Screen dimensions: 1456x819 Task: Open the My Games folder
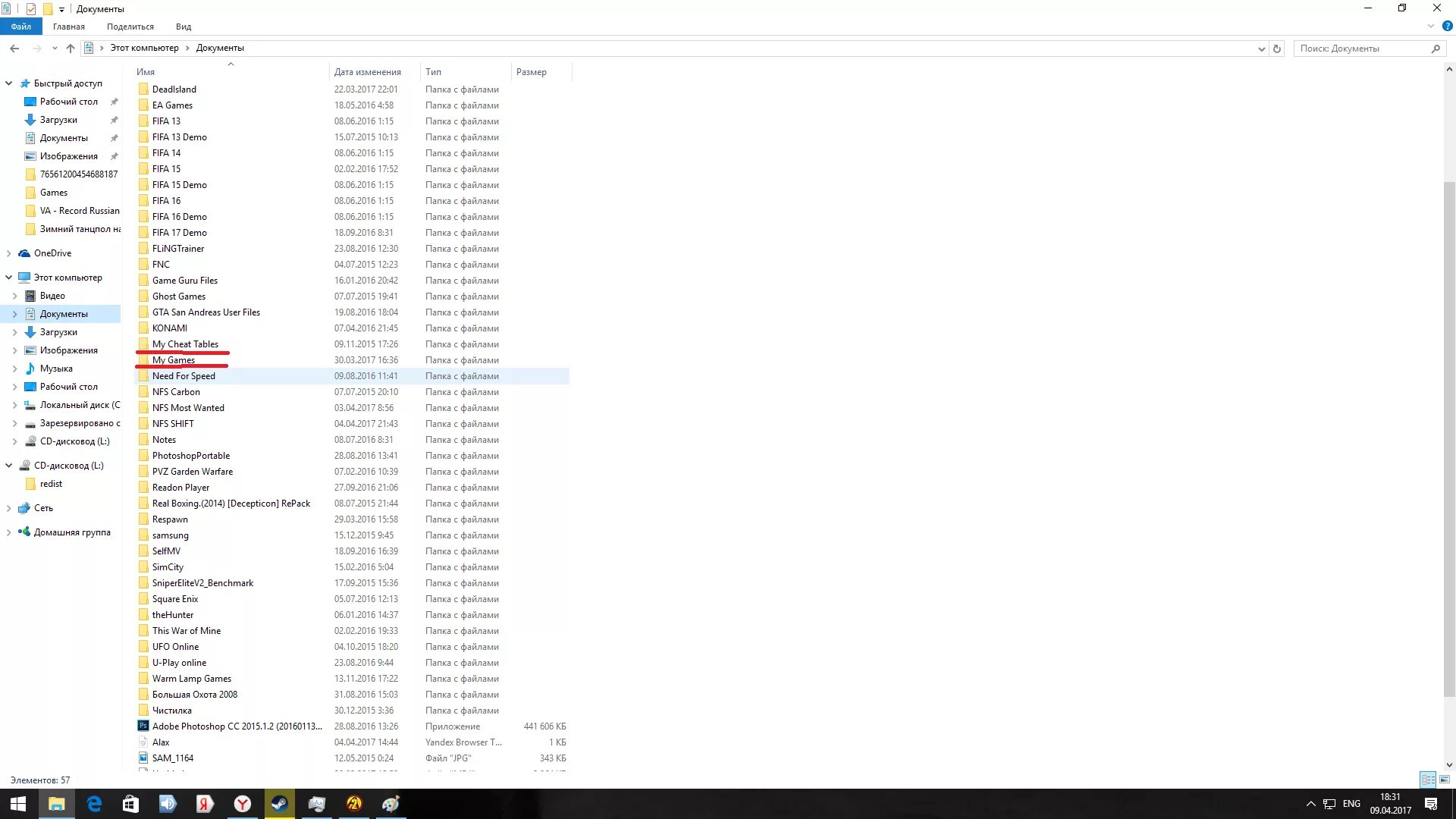click(x=173, y=359)
